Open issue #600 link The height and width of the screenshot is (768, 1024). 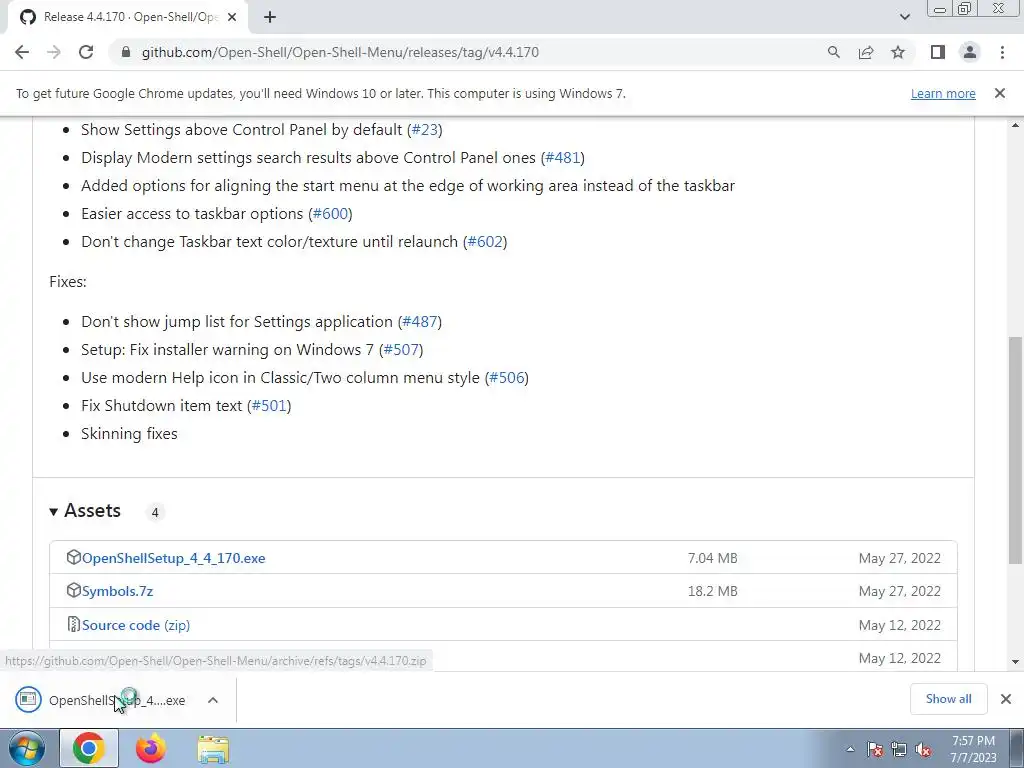[x=330, y=214]
